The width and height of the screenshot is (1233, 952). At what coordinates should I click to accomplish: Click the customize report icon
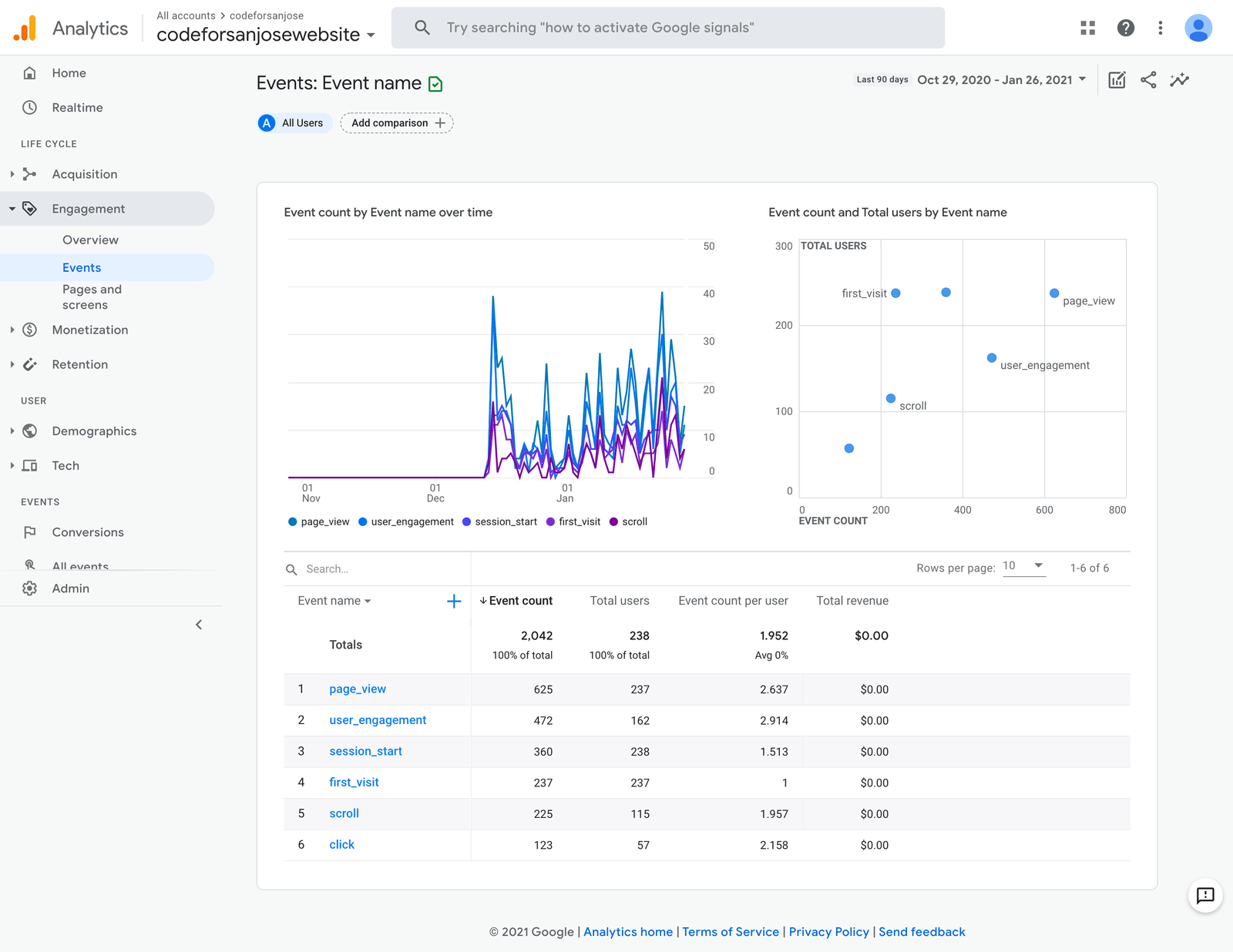click(1117, 80)
